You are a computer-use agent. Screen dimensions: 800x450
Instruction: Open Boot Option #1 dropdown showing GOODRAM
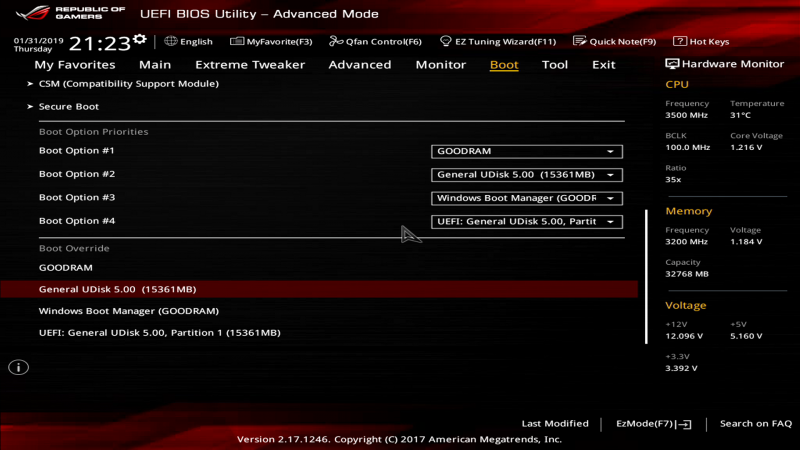(527, 152)
